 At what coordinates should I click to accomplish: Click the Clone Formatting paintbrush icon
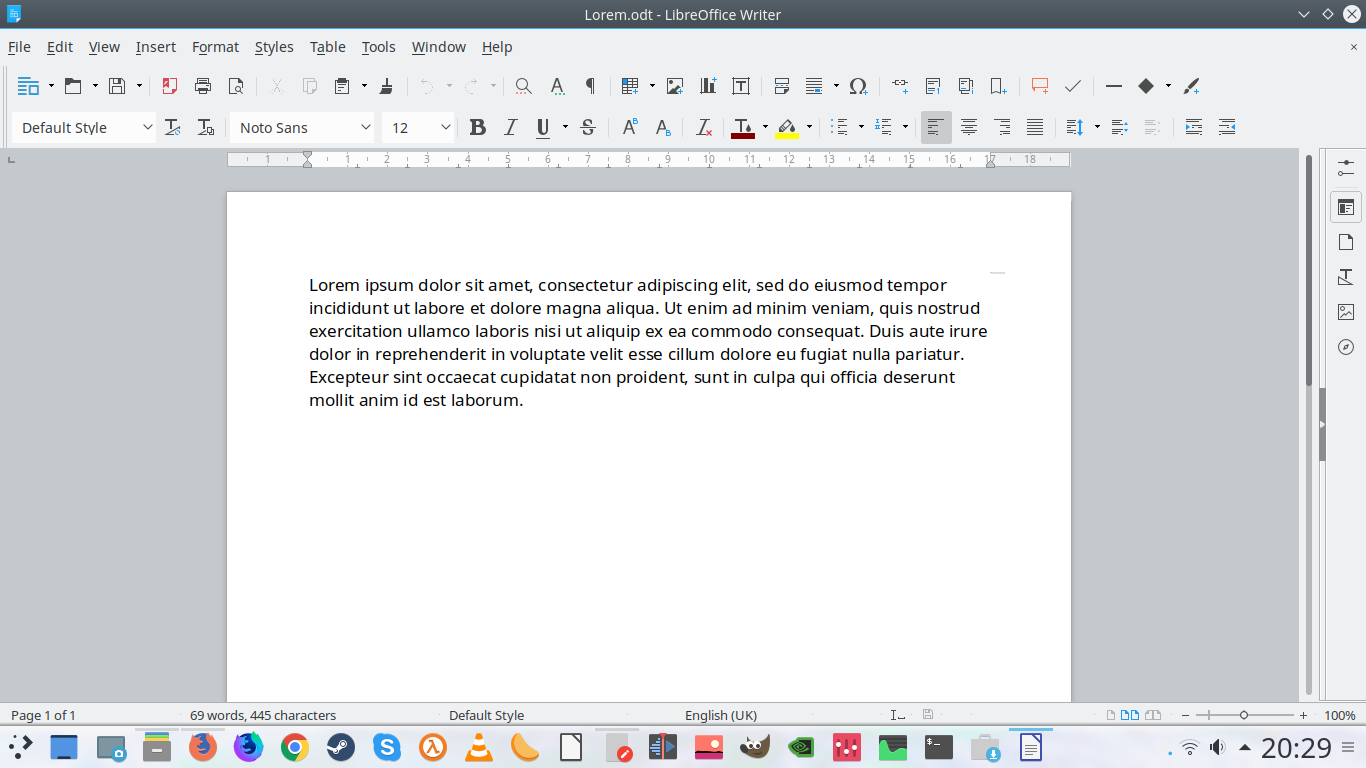point(387,86)
